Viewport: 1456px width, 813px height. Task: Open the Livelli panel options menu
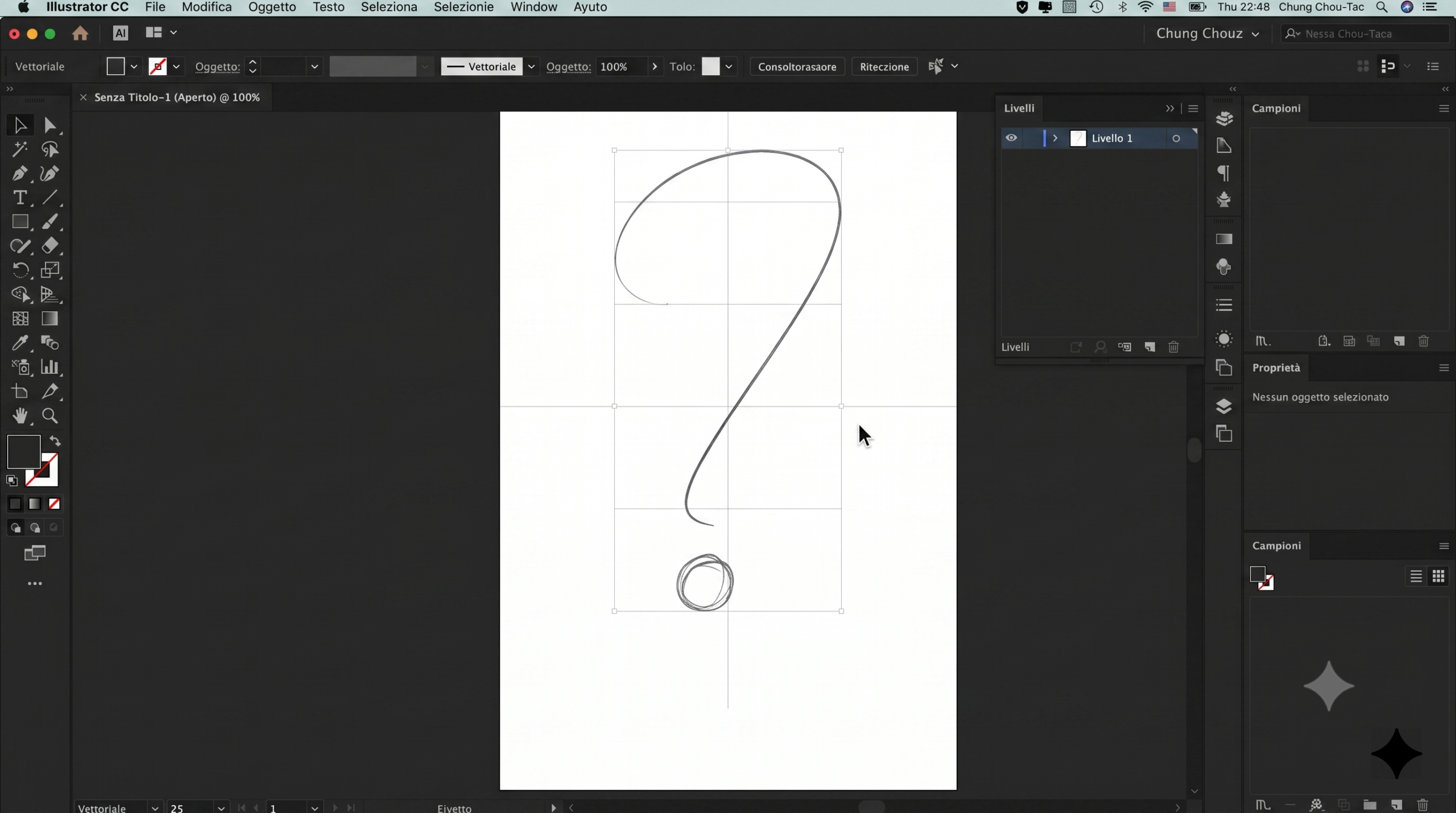coord(1193,109)
